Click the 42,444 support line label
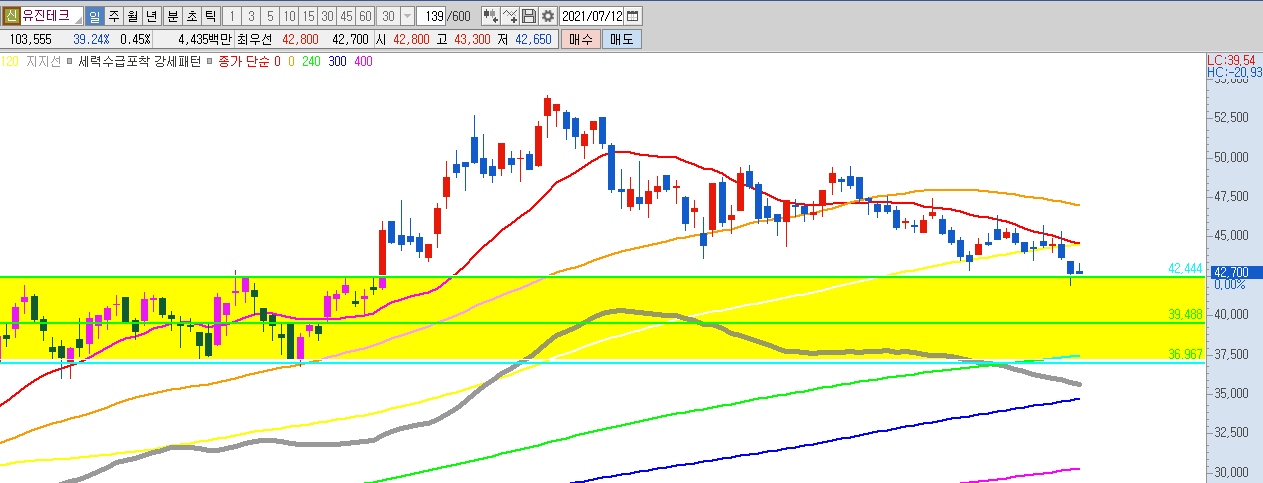Image resolution: width=1263 pixels, height=483 pixels. pyautogui.click(x=1185, y=269)
